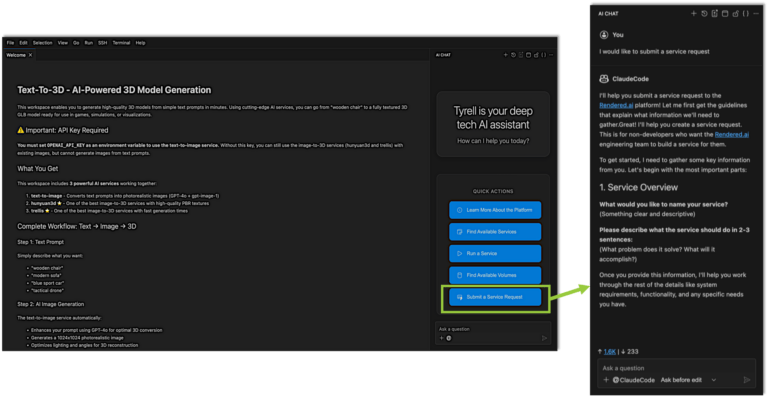Collapse the editor AI Chat panel with minus icon
This screenshot has height=397, width=768.
point(551,55)
